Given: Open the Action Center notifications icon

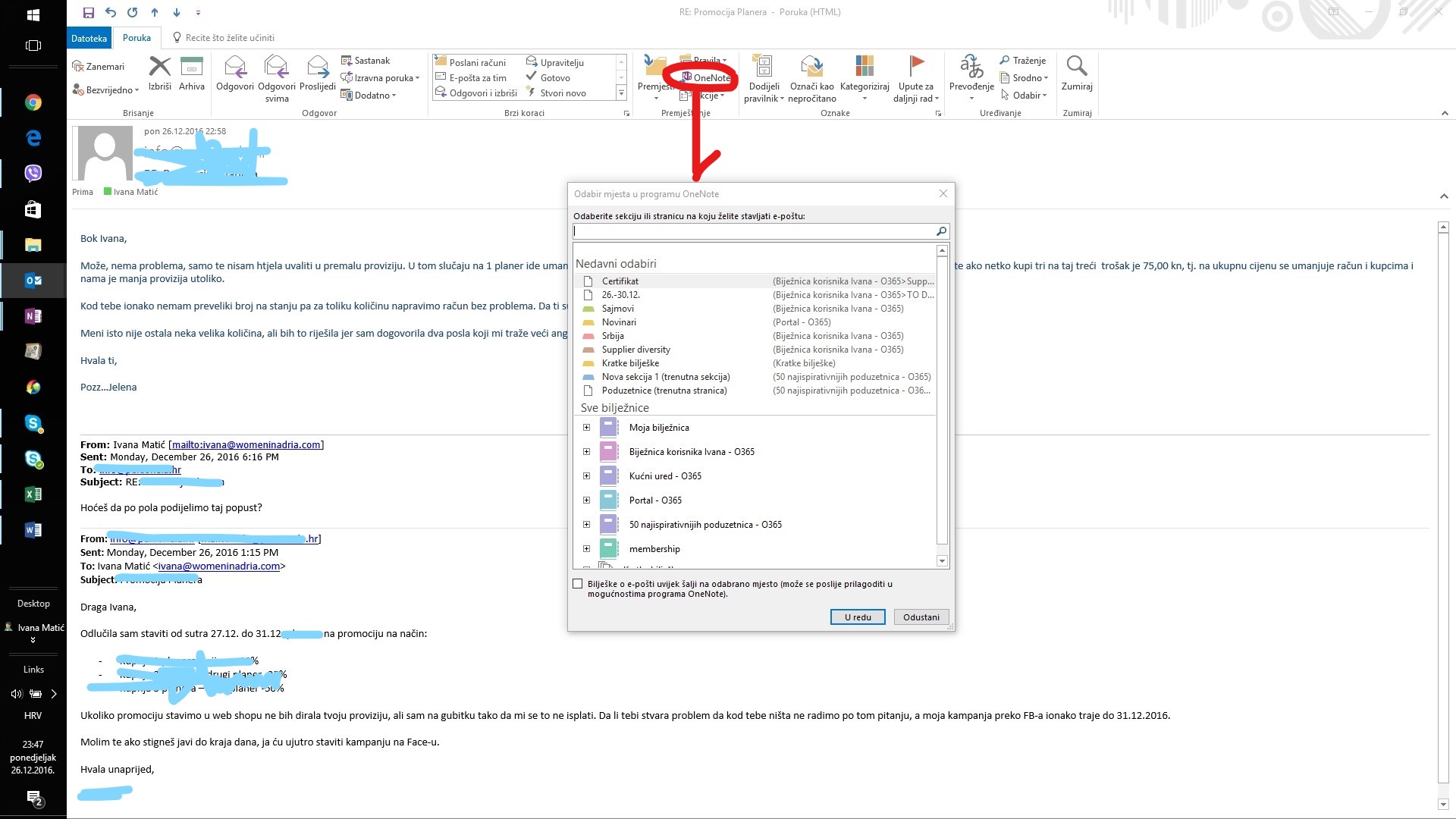Looking at the screenshot, I should [34, 798].
